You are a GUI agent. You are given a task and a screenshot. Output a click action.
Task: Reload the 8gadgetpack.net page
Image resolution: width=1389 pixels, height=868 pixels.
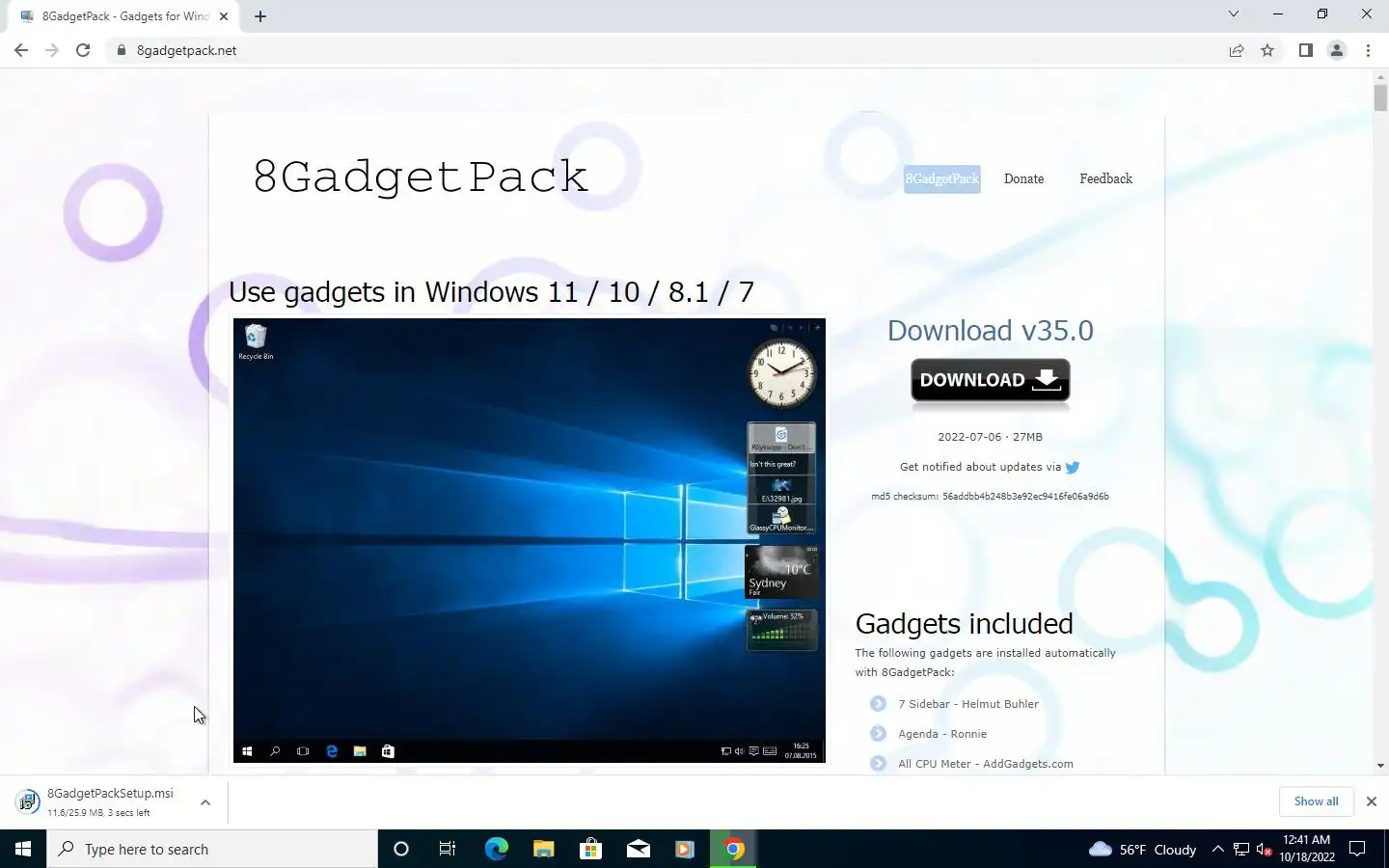[x=83, y=50]
